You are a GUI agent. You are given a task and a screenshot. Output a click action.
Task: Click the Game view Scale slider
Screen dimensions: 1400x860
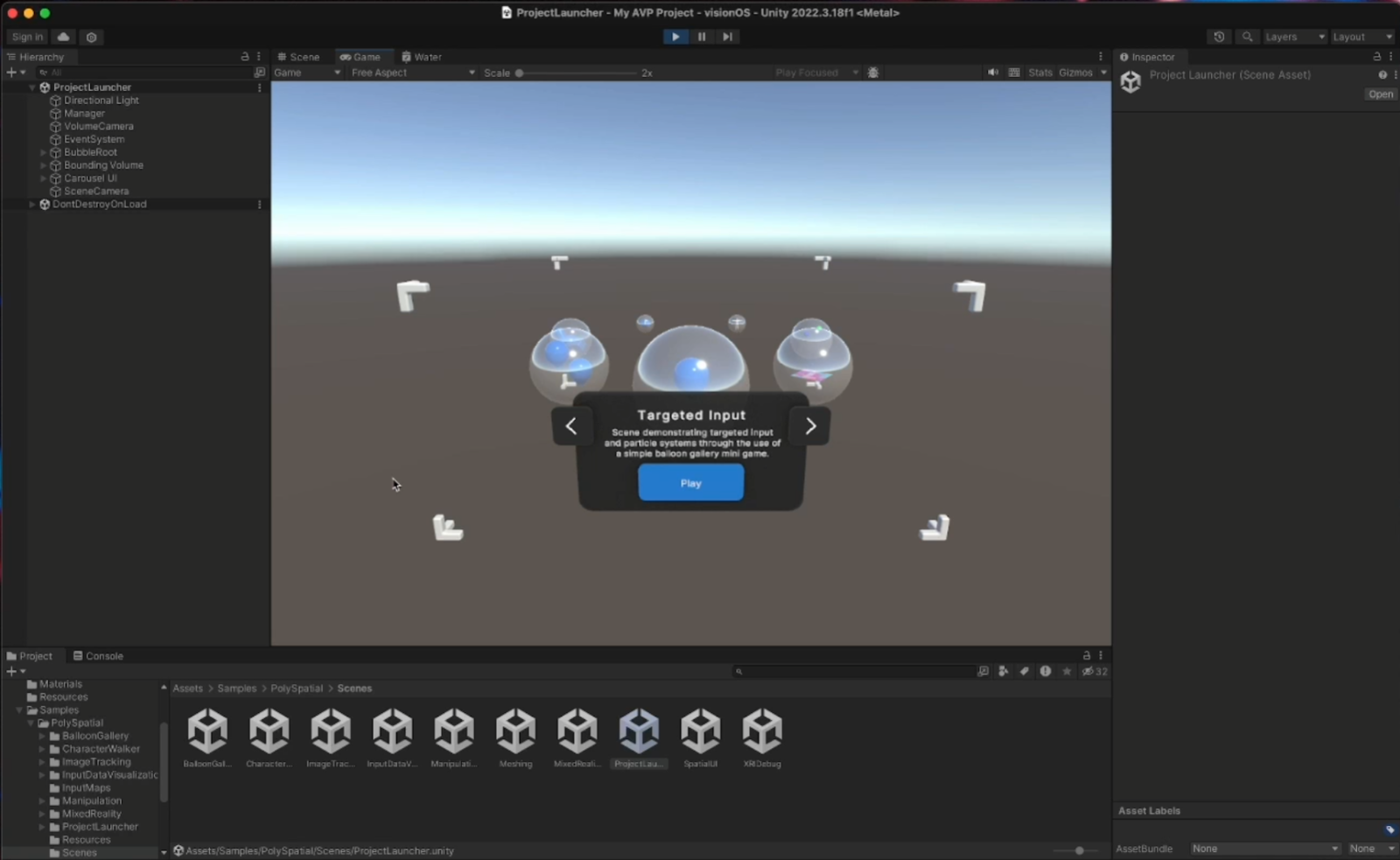(x=577, y=73)
